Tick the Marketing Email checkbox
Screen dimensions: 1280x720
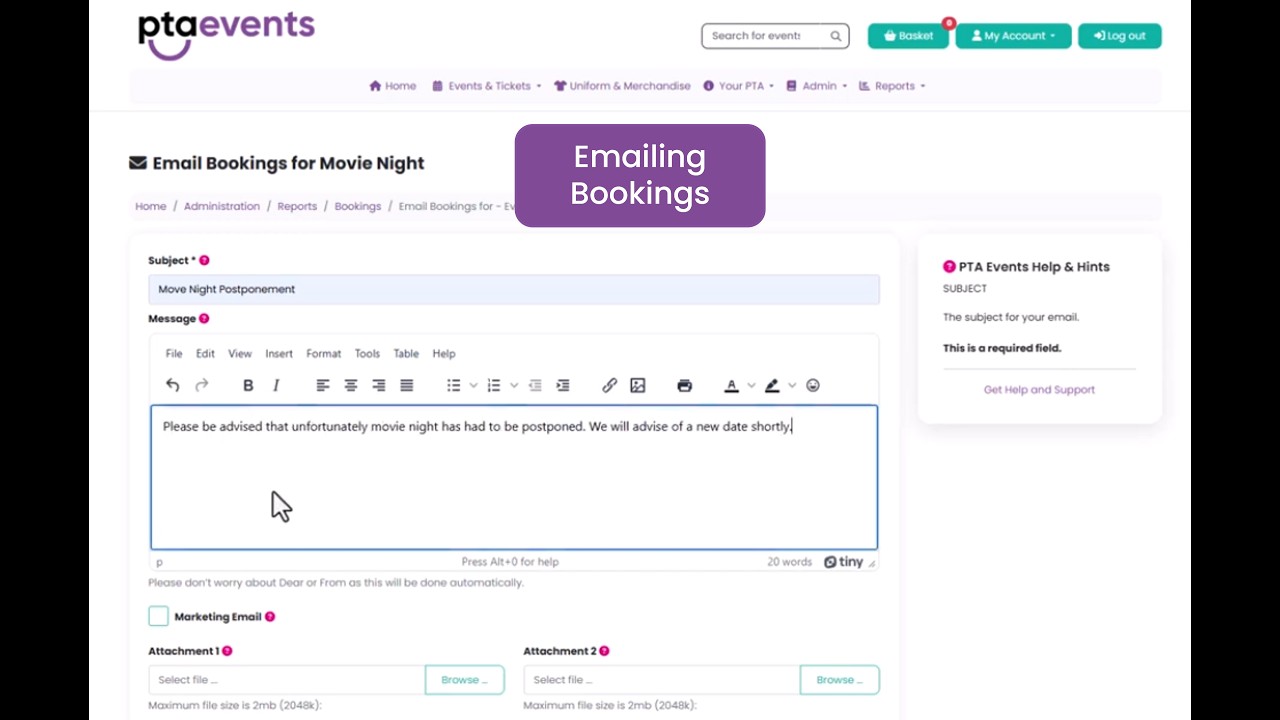pyautogui.click(x=158, y=616)
